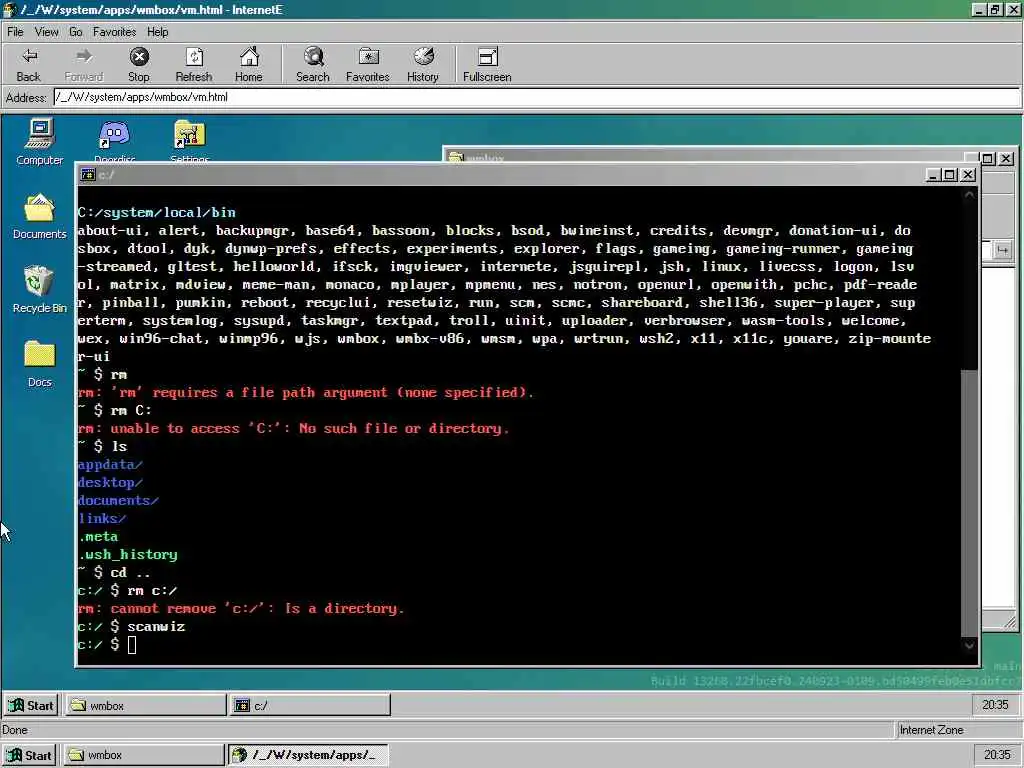Select /_/W/system/apps taskbar button
1024x768 pixels.
point(308,755)
